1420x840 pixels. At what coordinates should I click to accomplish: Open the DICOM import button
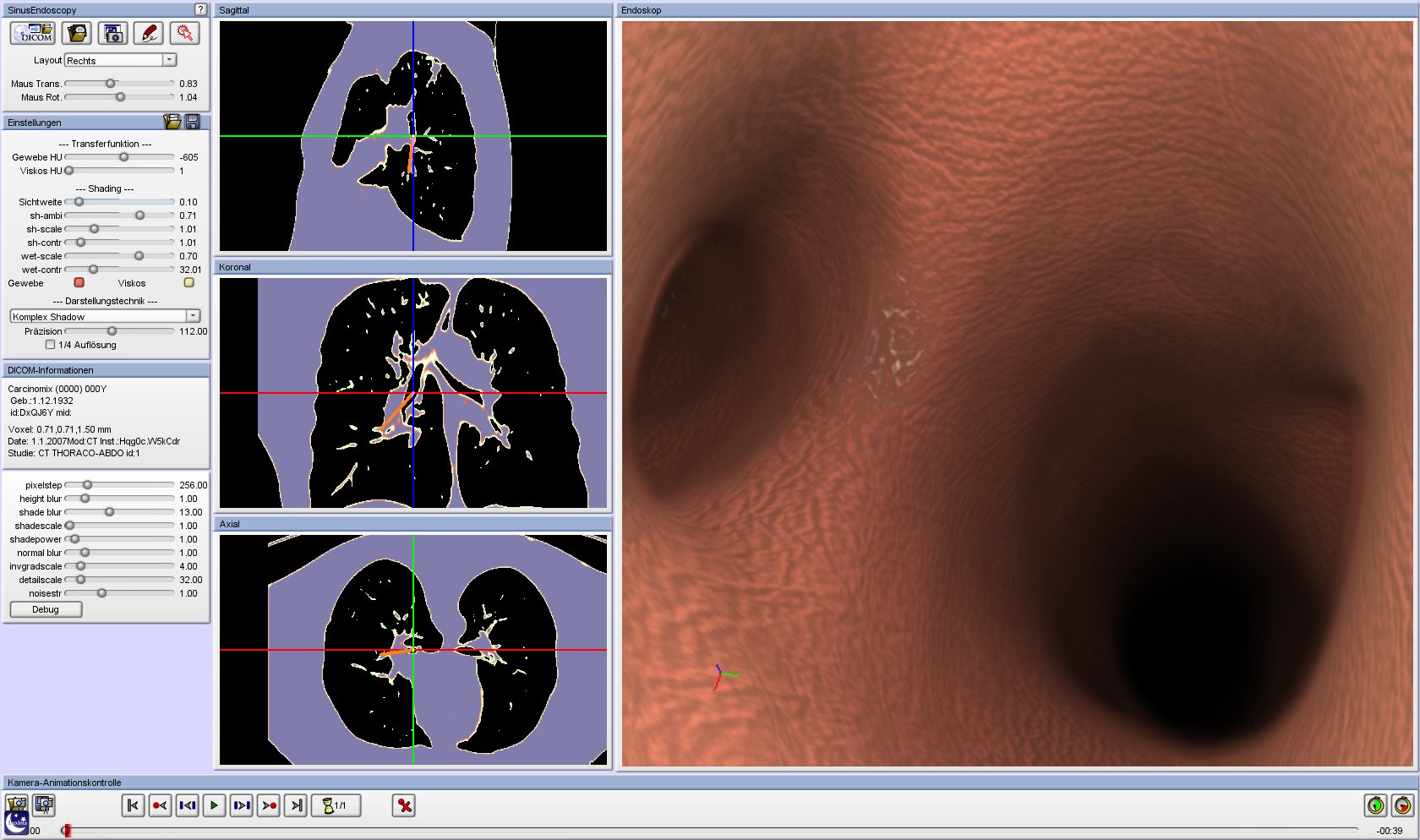tap(34, 34)
